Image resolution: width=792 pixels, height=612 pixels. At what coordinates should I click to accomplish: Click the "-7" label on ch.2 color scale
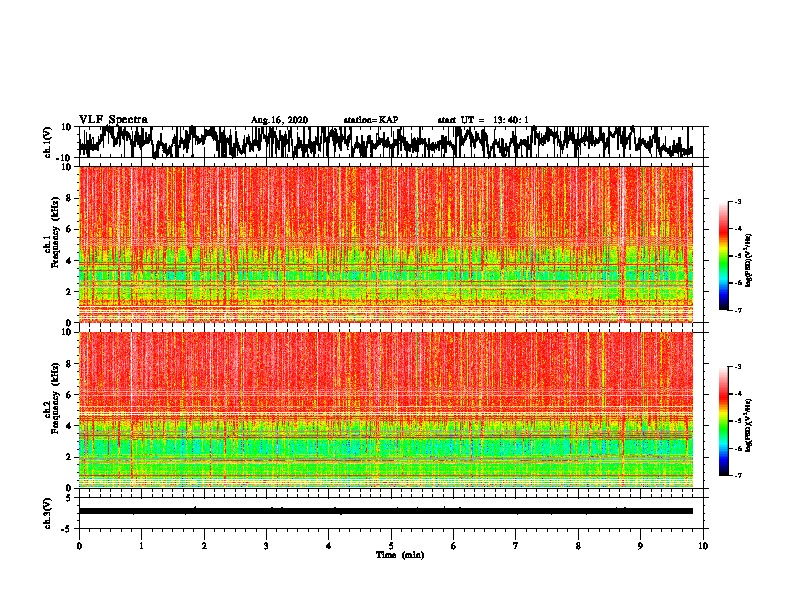tap(737, 475)
